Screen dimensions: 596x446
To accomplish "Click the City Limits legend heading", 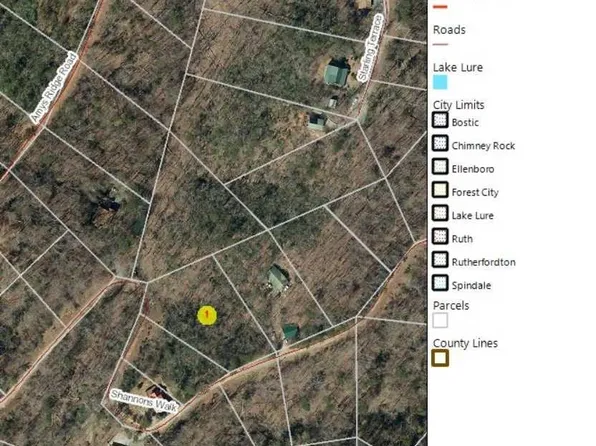I will [458, 105].
